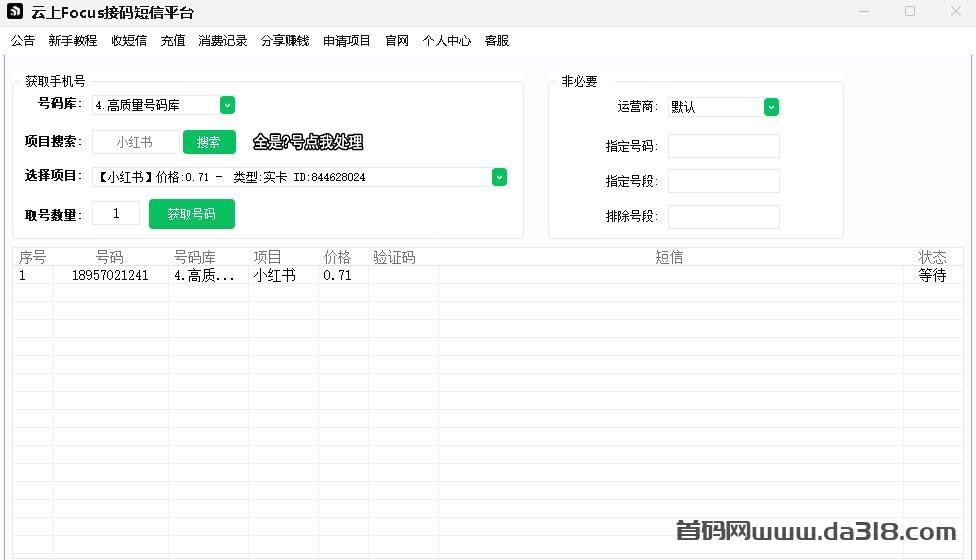Image resolution: width=976 pixels, height=560 pixels.
Task: Open the 公告 menu
Action: pos(23,41)
